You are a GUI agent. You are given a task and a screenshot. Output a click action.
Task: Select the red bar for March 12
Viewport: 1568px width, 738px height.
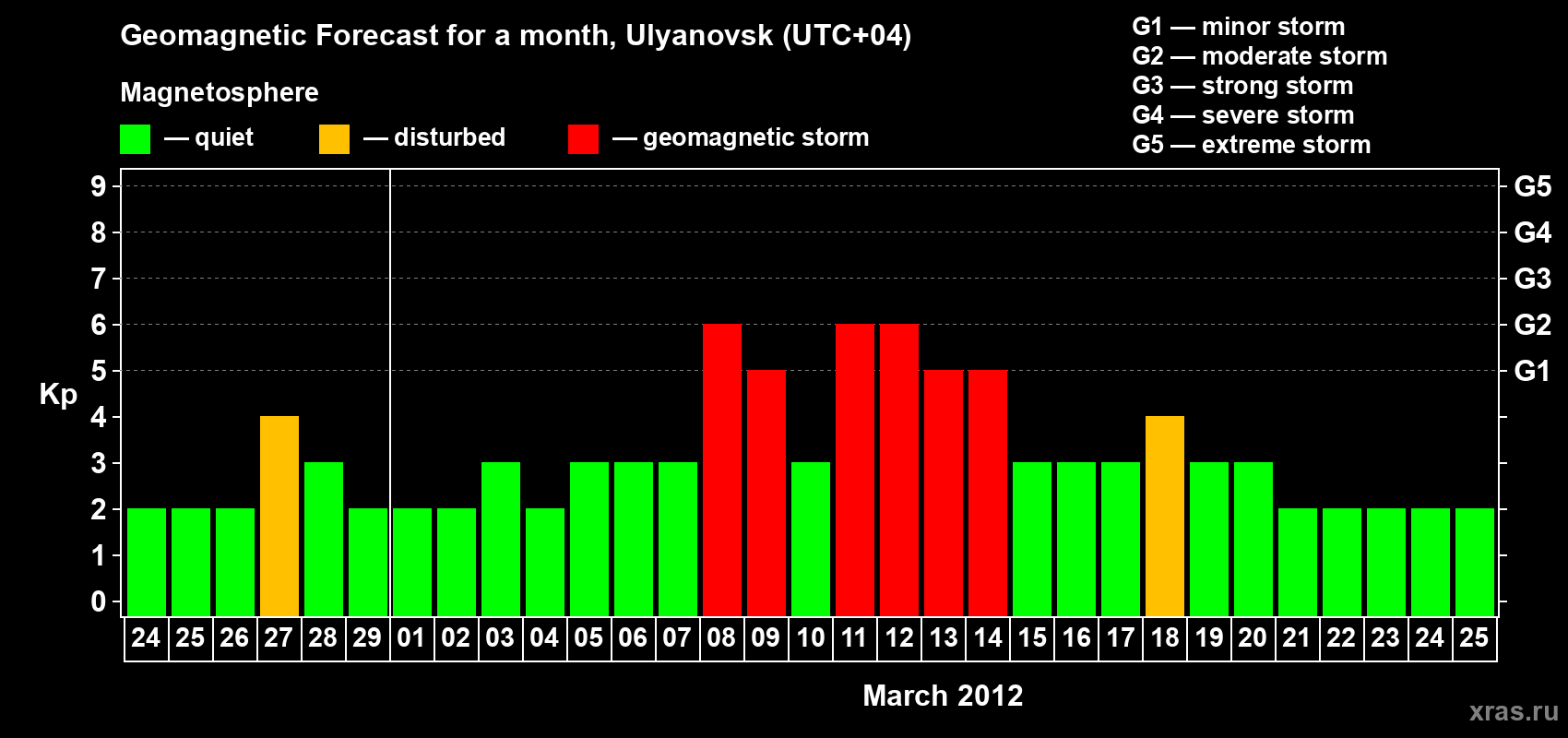pos(899,470)
